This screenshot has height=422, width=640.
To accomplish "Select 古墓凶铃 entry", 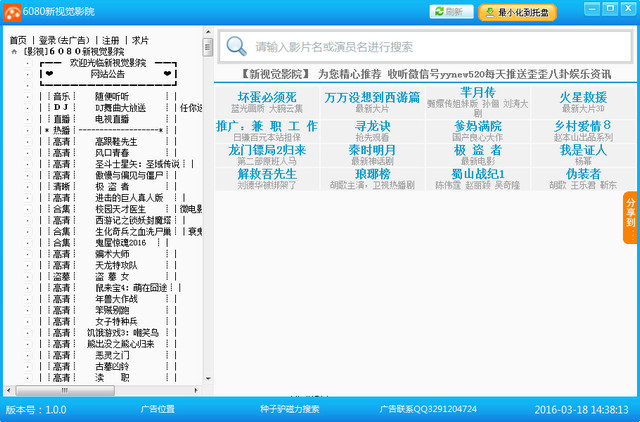I will 112,366.
